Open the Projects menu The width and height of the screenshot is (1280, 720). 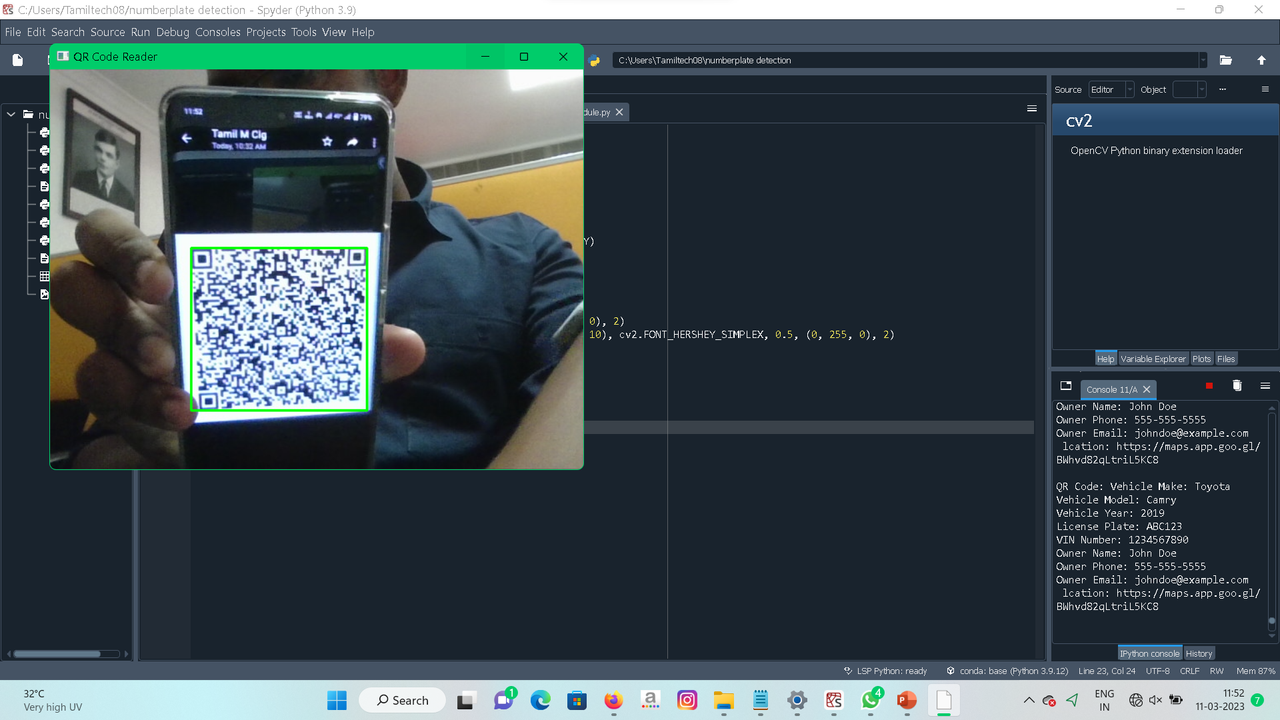click(x=266, y=32)
